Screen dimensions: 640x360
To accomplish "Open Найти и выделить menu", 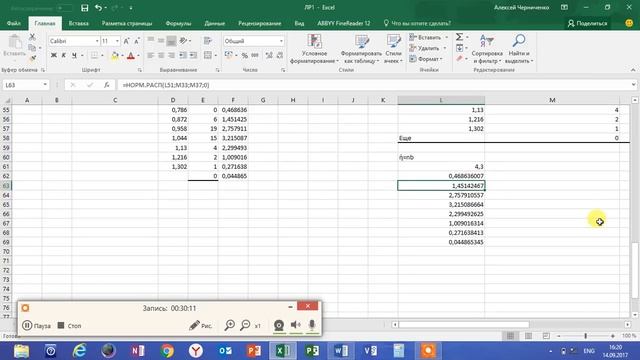I will (519, 49).
